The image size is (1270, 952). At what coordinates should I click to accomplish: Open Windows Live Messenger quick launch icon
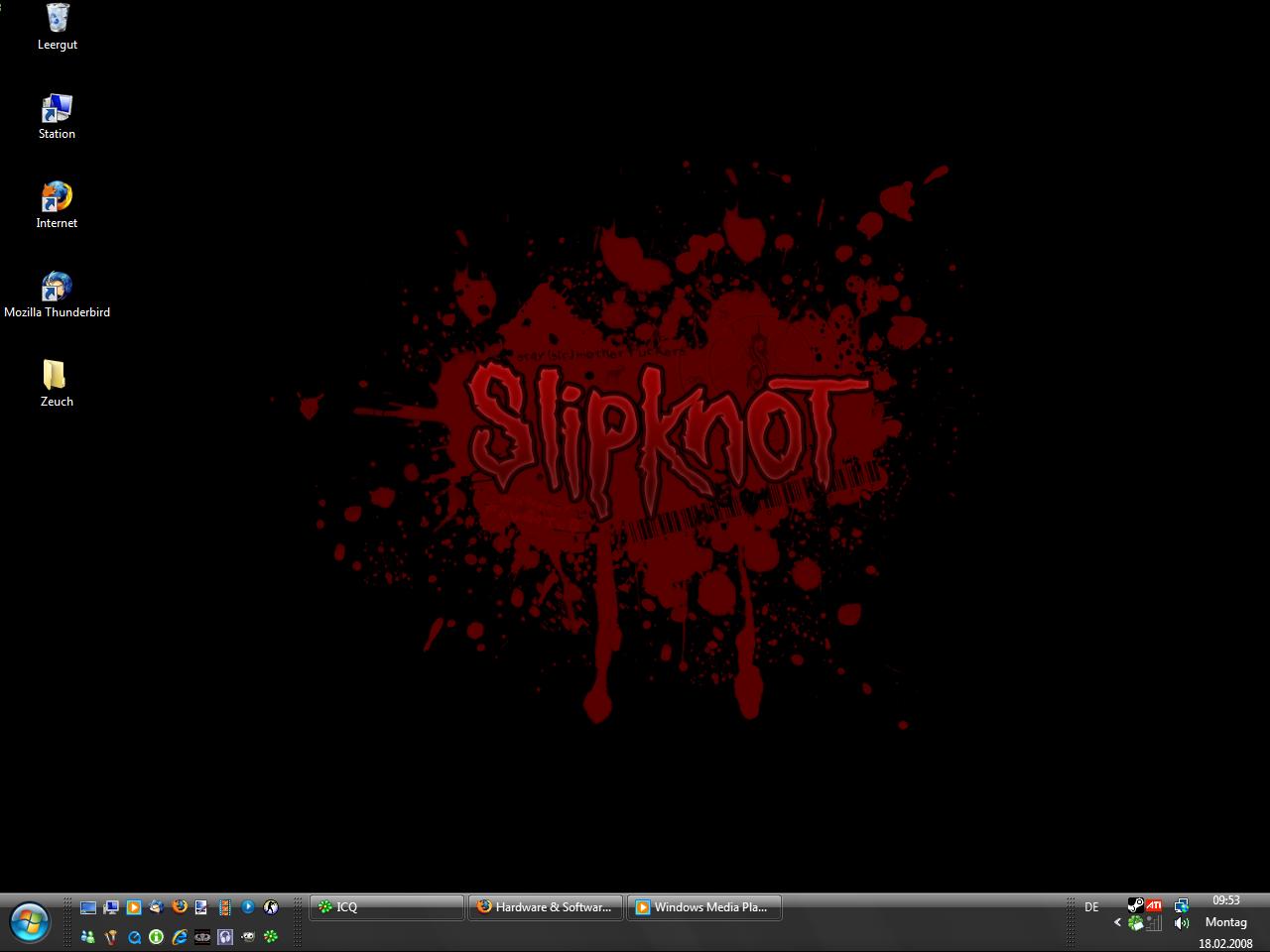click(88, 936)
